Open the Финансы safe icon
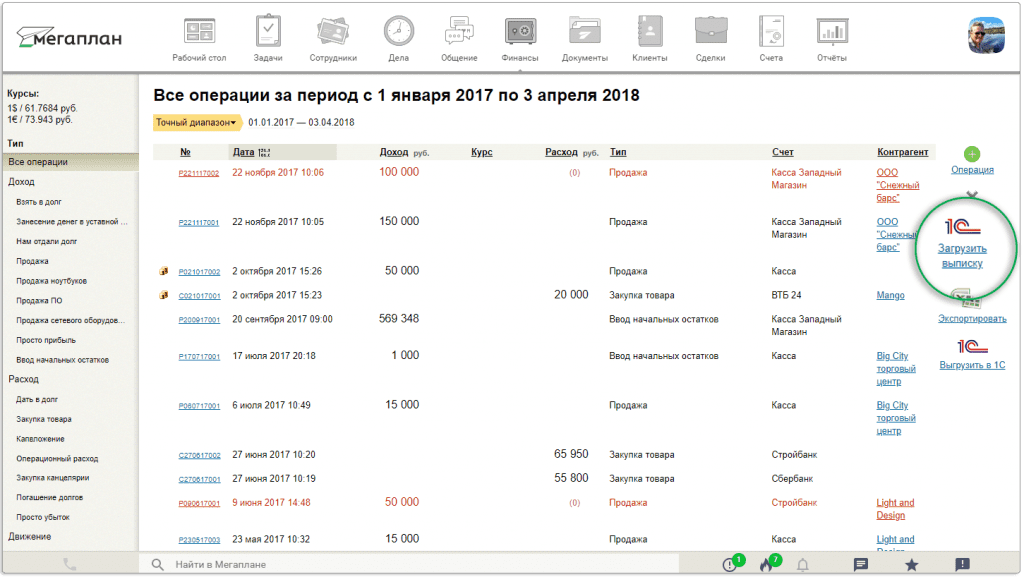This screenshot has width=1024, height=577. tap(520, 31)
